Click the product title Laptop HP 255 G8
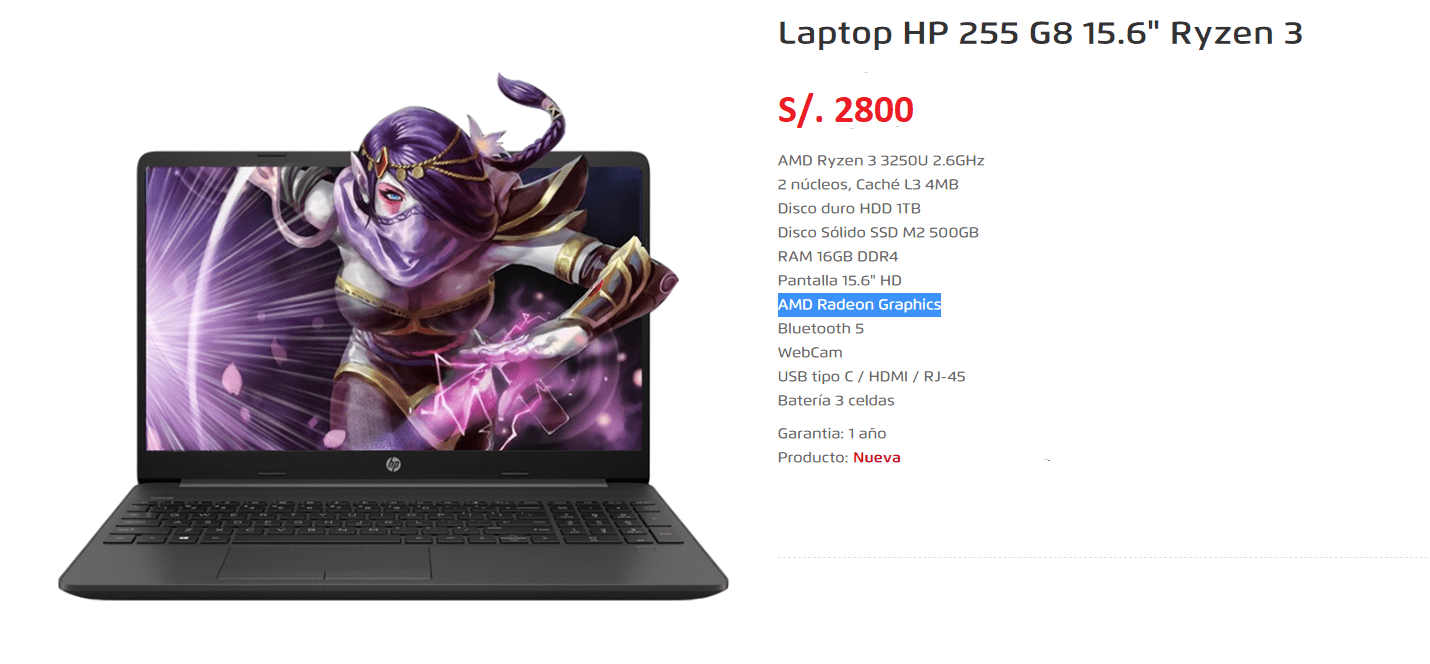The width and height of the screenshot is (1430, 664). click(1040, 33)
